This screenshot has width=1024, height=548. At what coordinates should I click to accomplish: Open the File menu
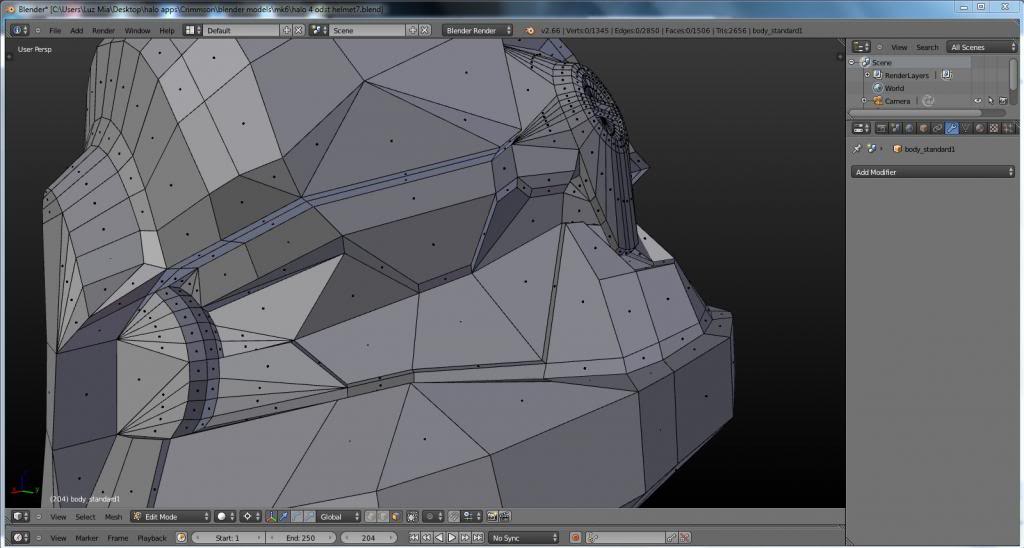[x=55, y=31]
